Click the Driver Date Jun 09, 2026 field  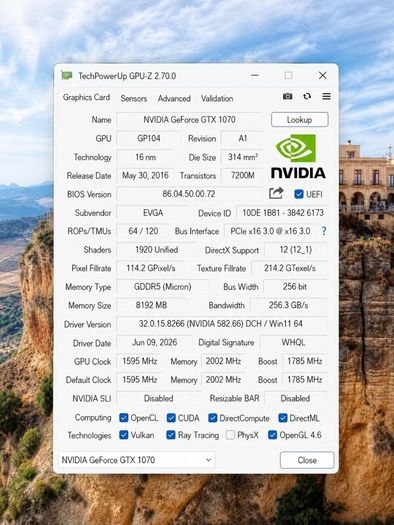point(154,343)
